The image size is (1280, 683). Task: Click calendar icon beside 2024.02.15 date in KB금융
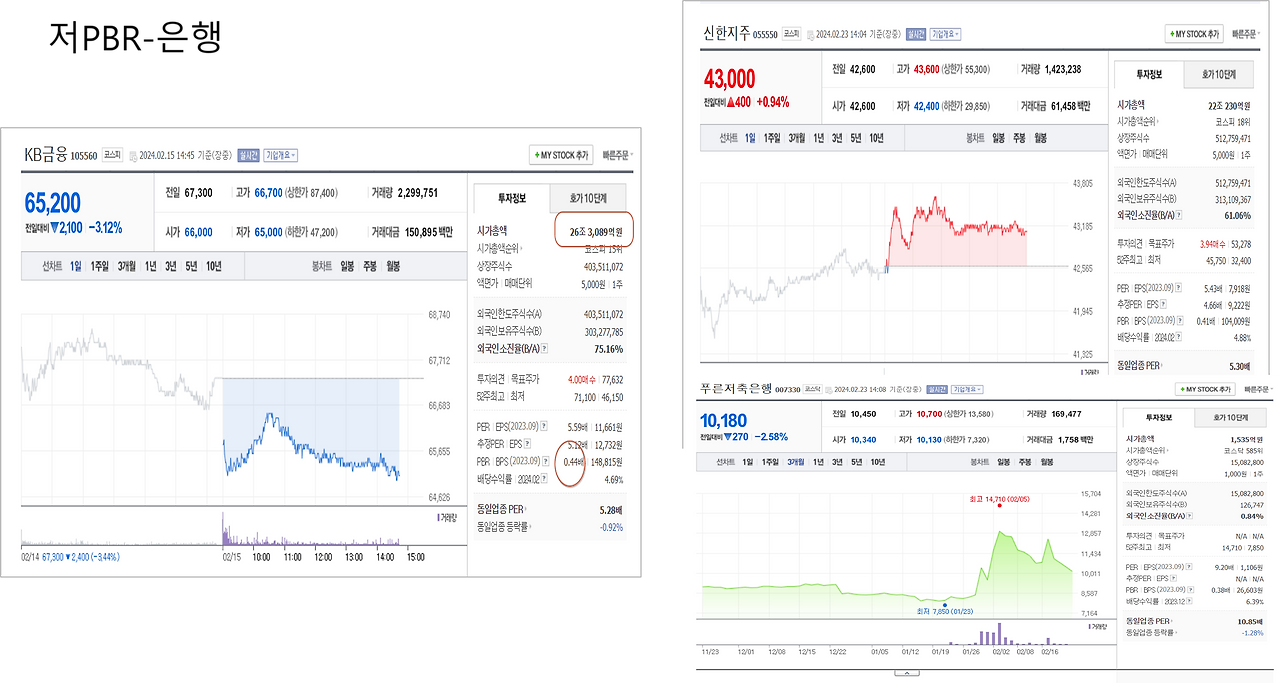(133, 156)
